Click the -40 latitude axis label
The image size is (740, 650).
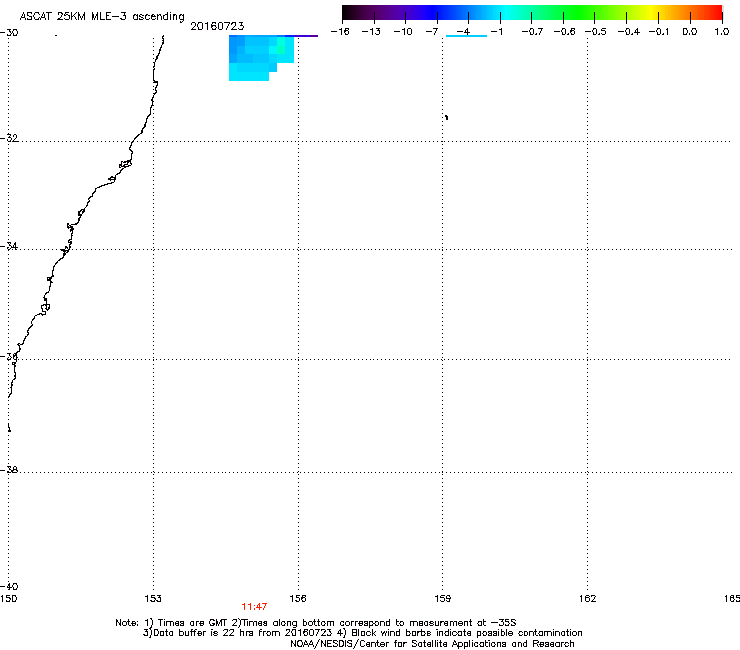[x=9, y=587]
